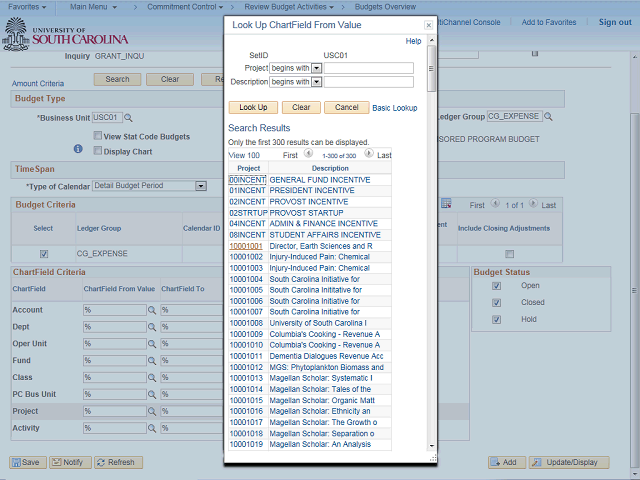This screenshot has width=640, height=480.
Task: Open the Project operator 'begins with' dropdown
Action: click(x=316, y=68)
